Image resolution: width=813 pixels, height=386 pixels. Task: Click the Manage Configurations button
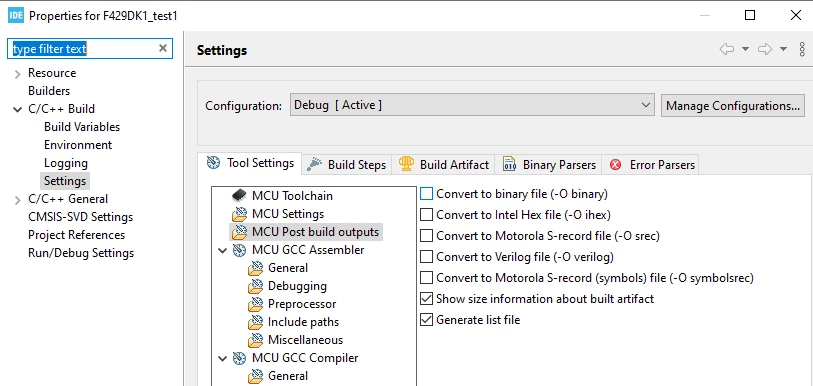pyautogui.click(x=733, y=105)
